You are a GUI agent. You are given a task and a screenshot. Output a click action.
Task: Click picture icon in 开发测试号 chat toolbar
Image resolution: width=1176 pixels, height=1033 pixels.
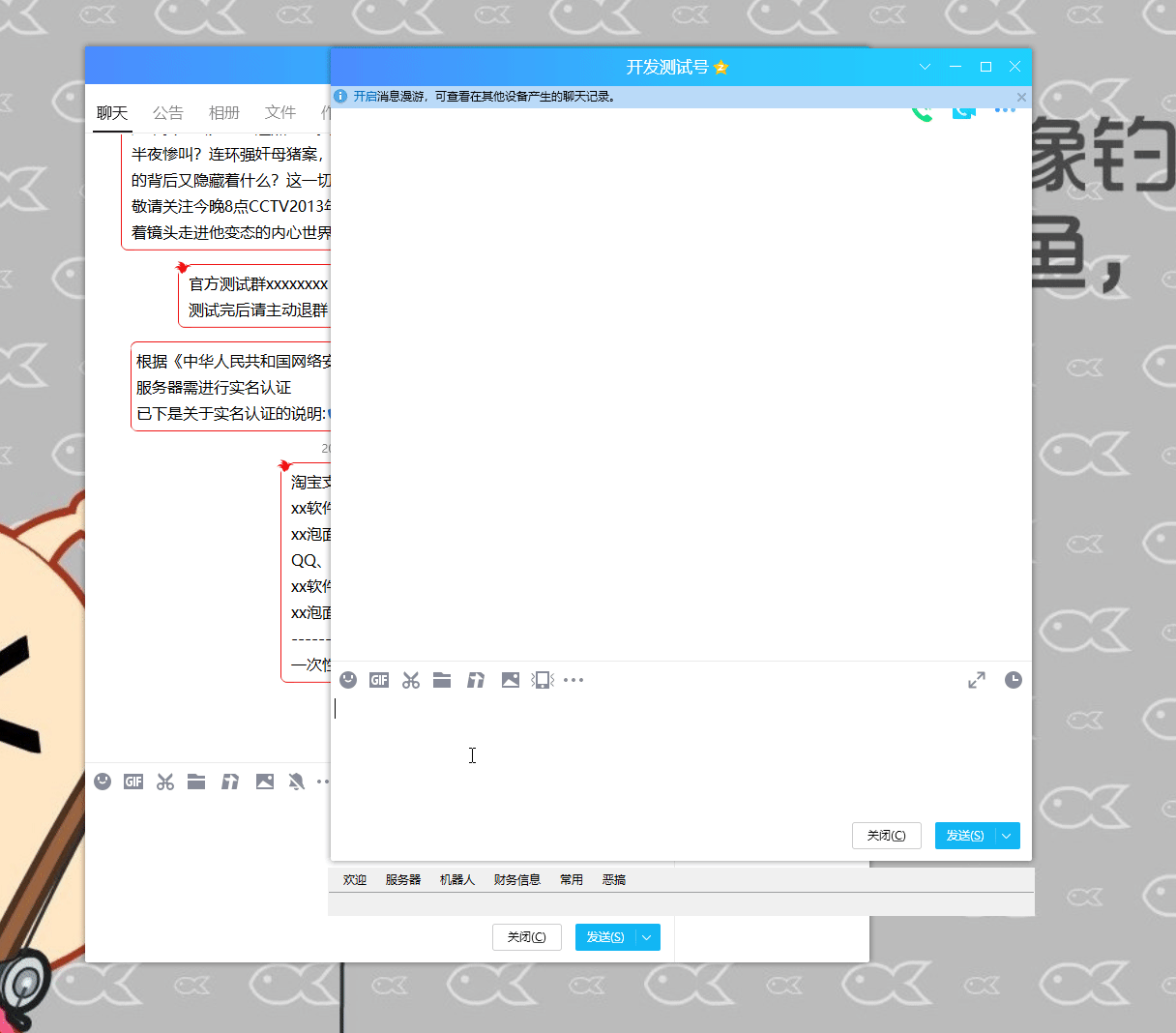[510, 680]
